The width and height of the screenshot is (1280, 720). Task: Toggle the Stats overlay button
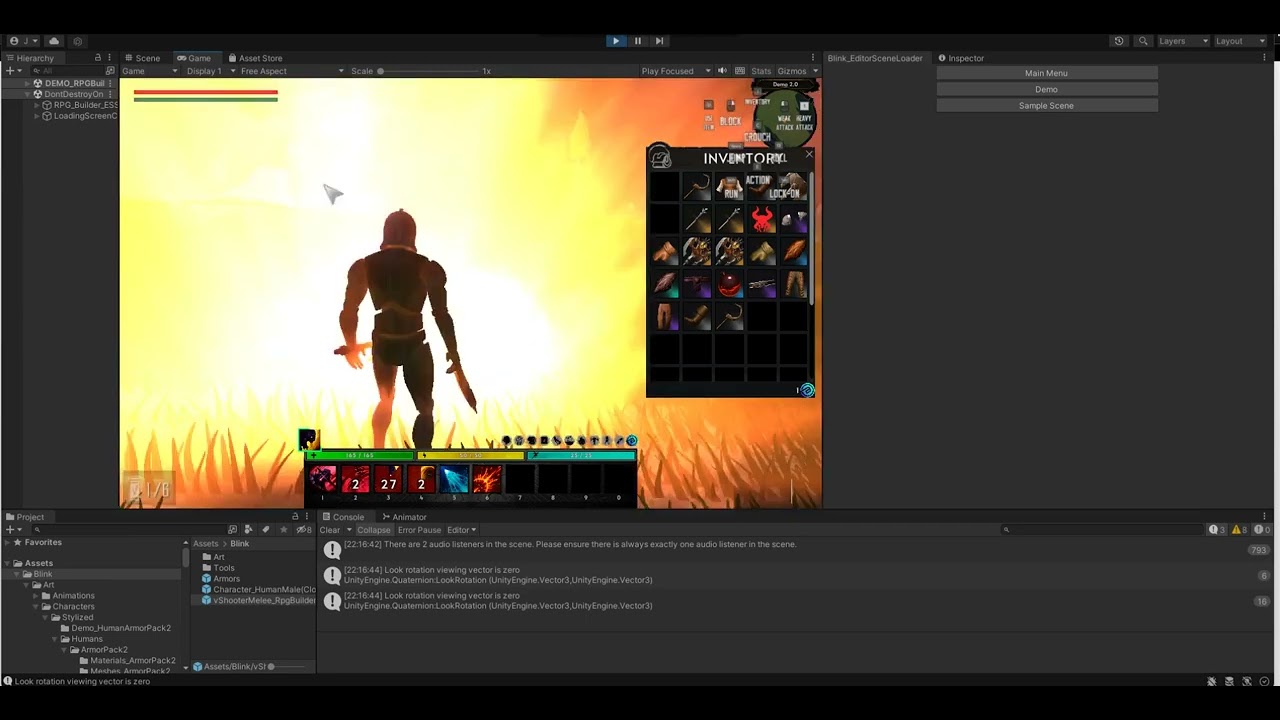761,71
